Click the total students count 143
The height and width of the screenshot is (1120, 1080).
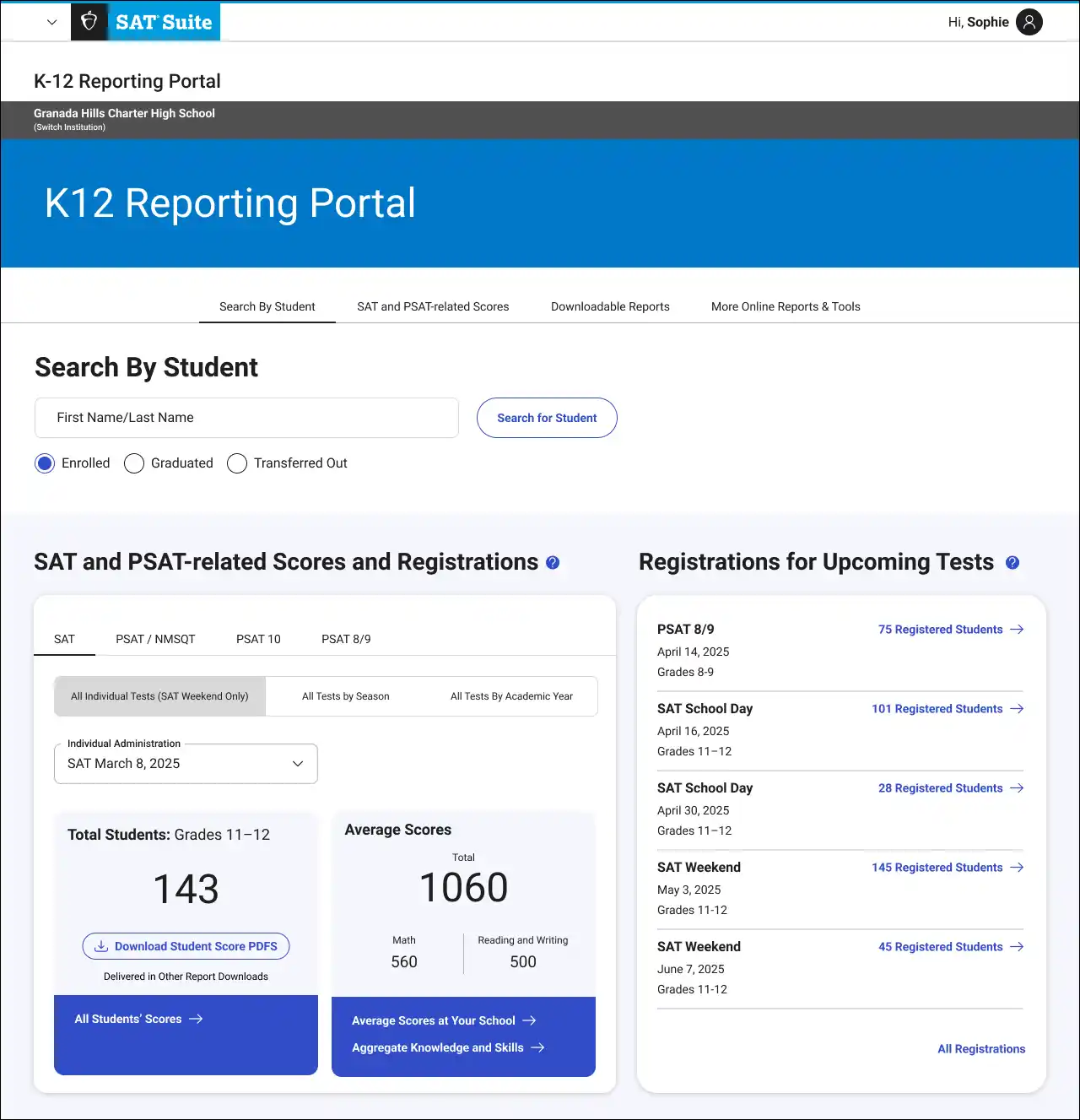186,889
